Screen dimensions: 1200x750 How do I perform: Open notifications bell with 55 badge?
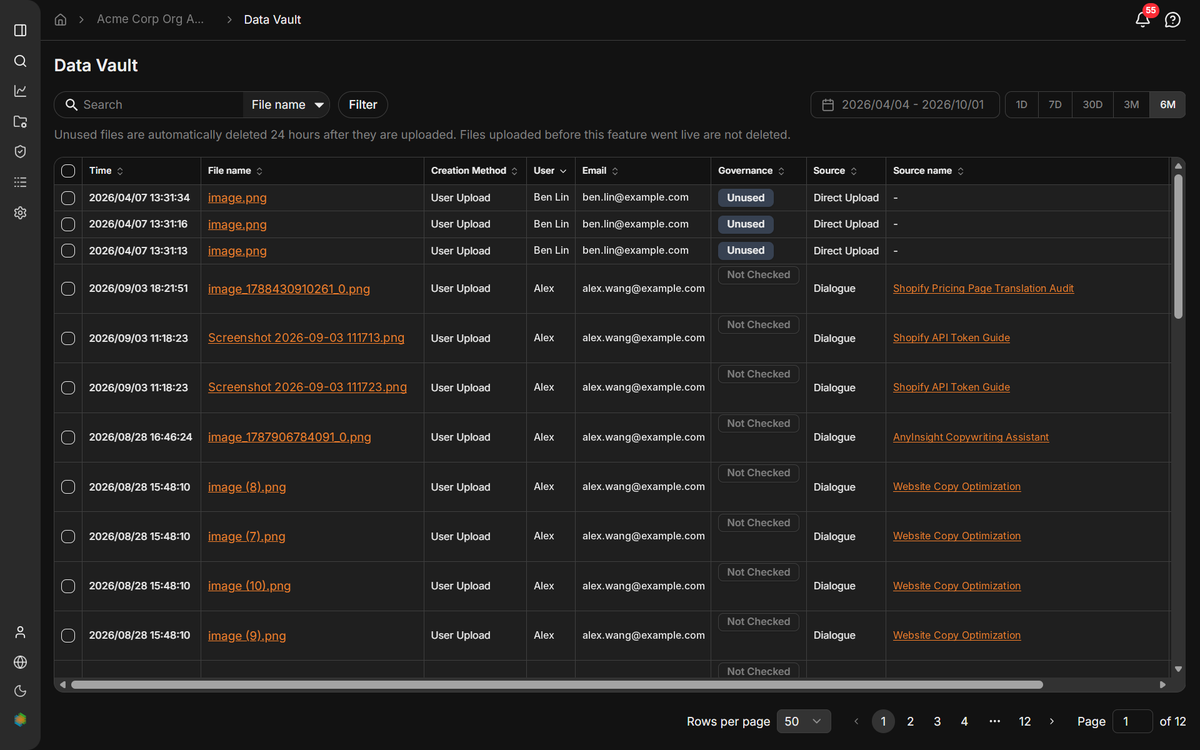pyautogui.click(x=1143, y=19)
